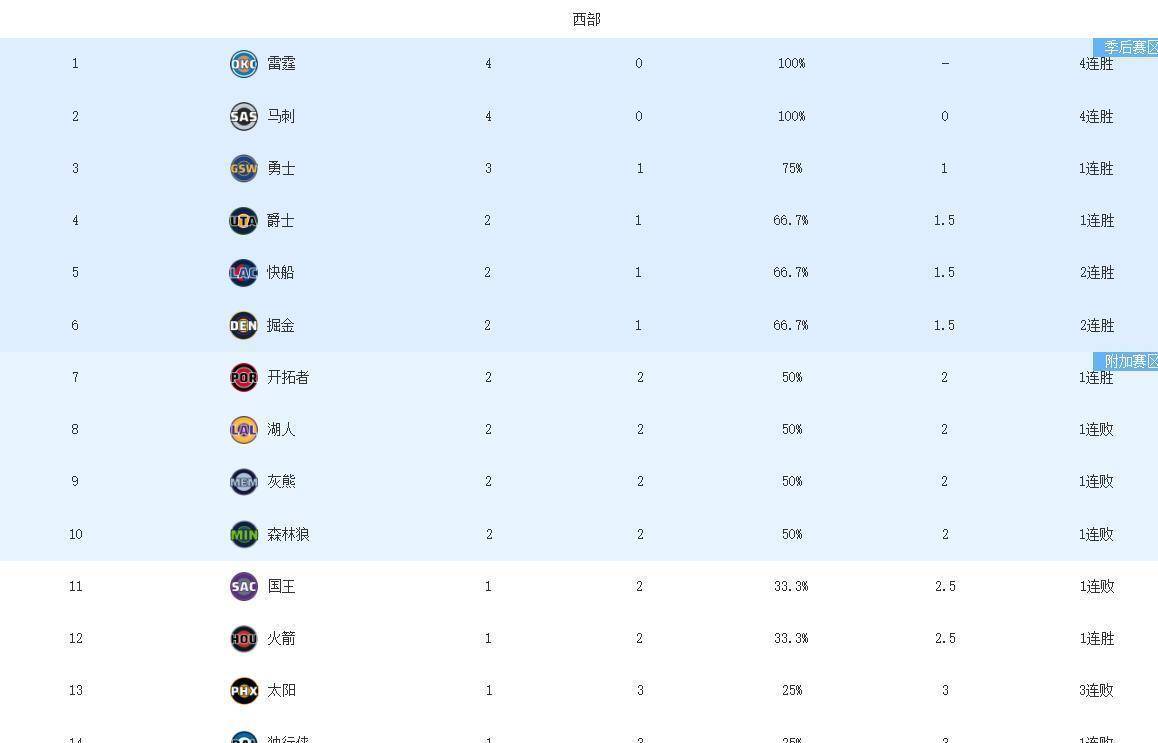
Task: Open the 开拓者 team name link
Action: pos(288,377)
